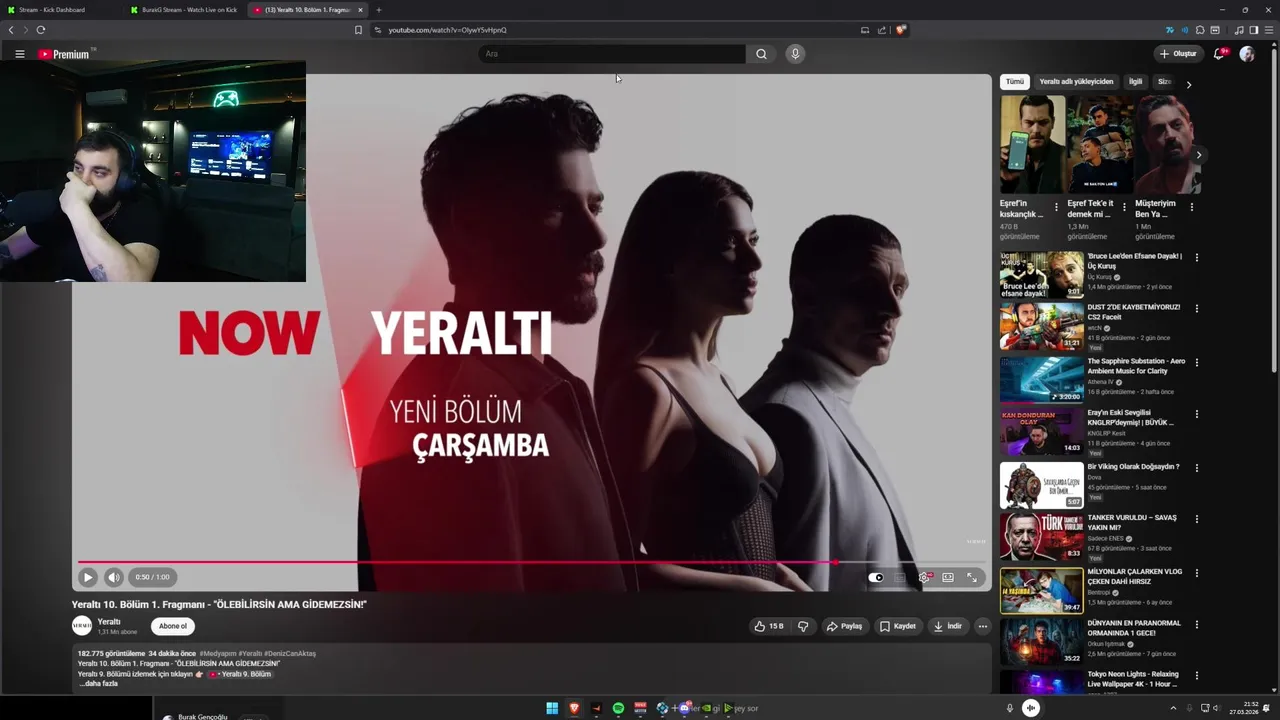The image size is (1280, 720).
Task: Open the account avatar menu
Action: 1247,54
